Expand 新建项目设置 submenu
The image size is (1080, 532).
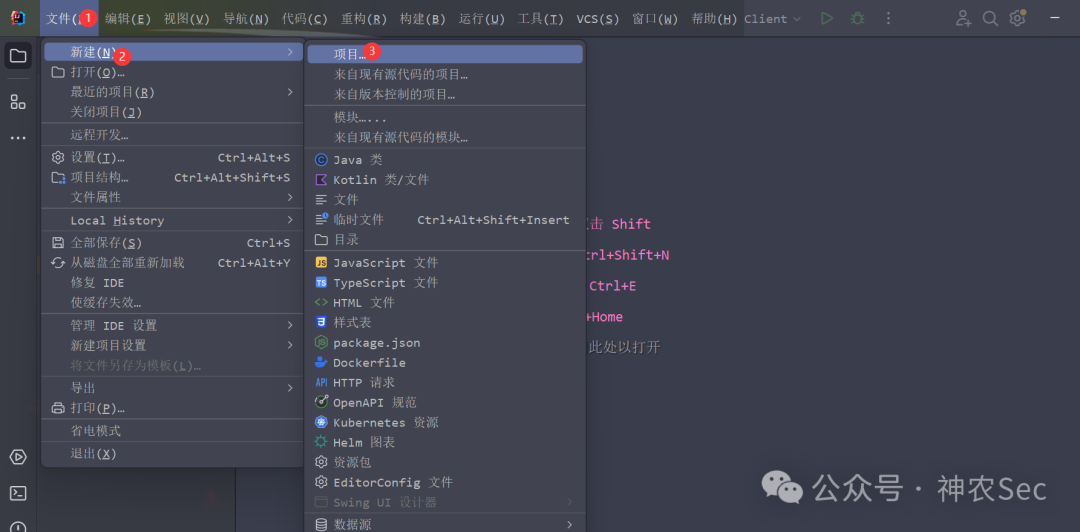point(173,345)
